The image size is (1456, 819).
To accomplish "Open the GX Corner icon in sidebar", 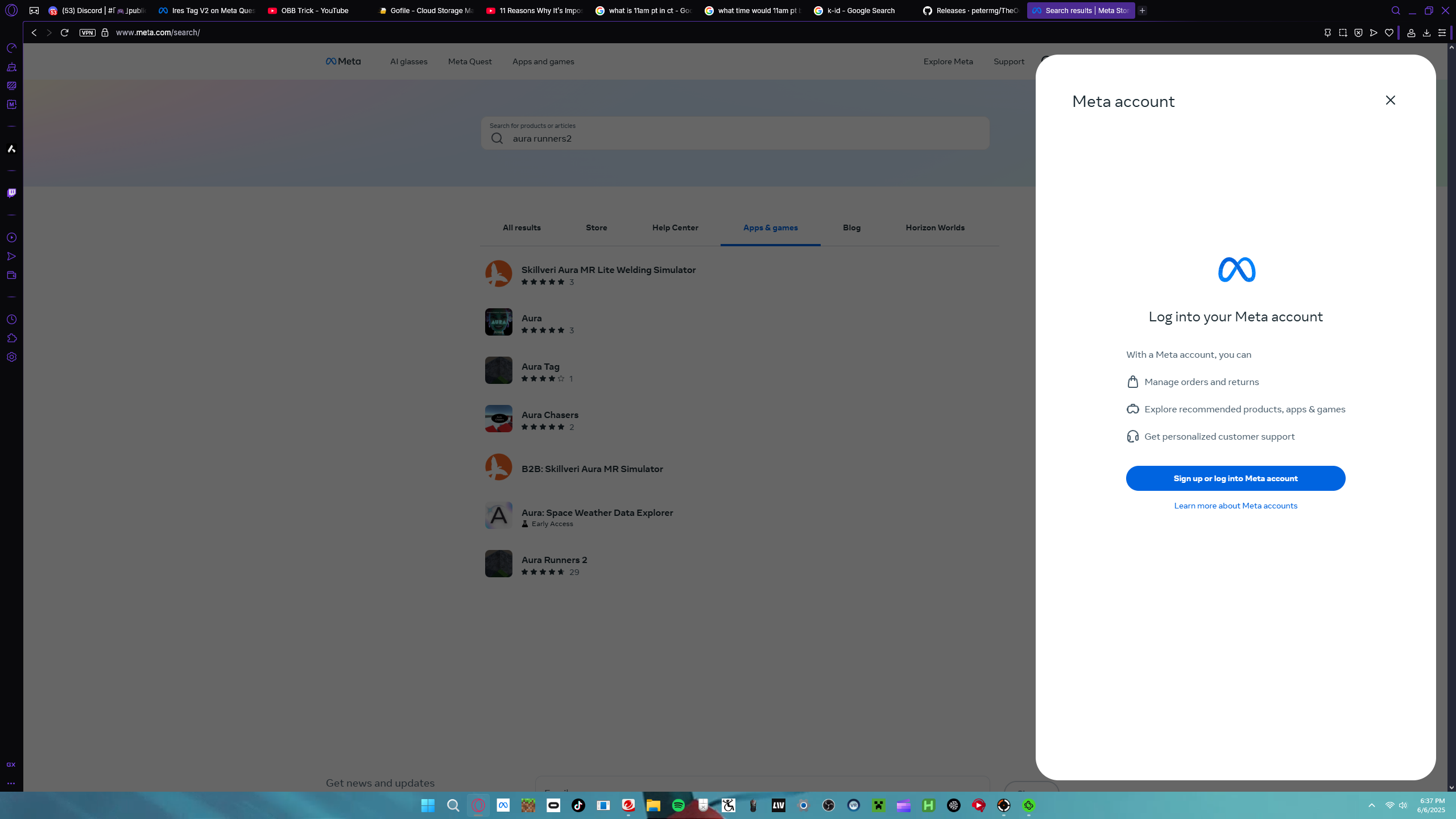I will [x=11, y=765].
